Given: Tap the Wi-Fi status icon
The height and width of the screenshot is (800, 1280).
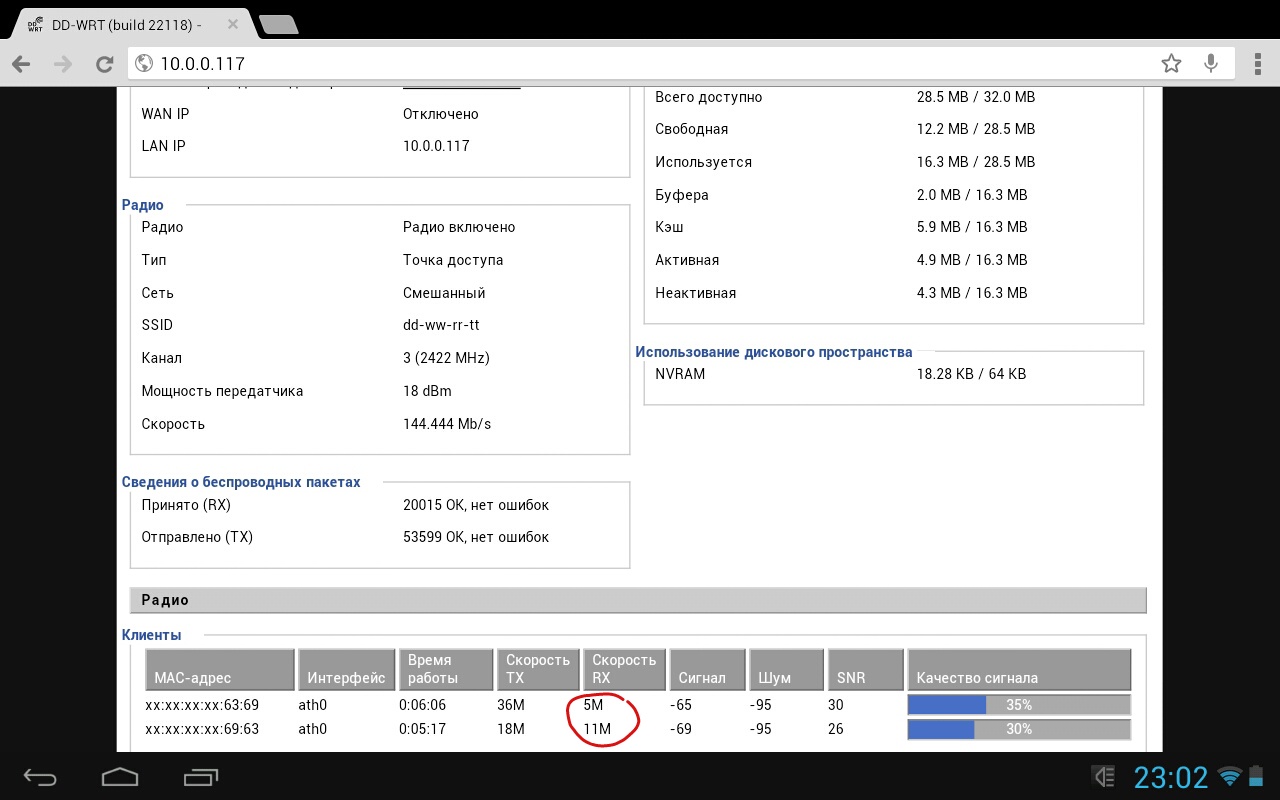Looking at the screenshot, I should tap(1230, 776).
